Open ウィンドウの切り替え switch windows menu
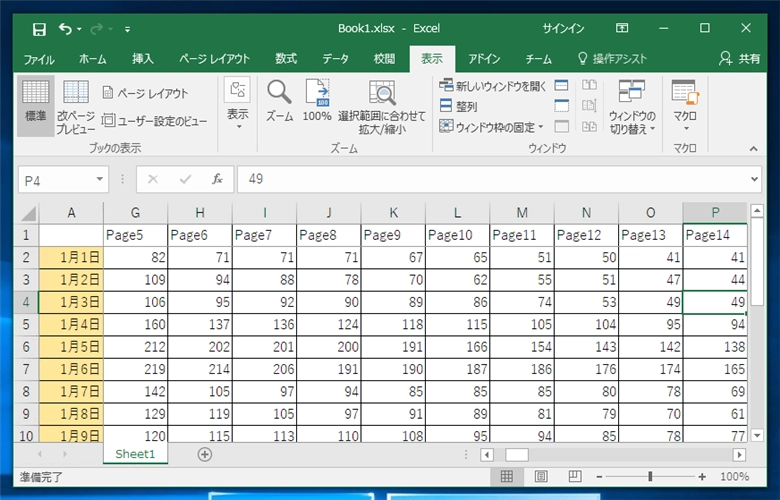The image size is (780, 500). click(632, 107)
